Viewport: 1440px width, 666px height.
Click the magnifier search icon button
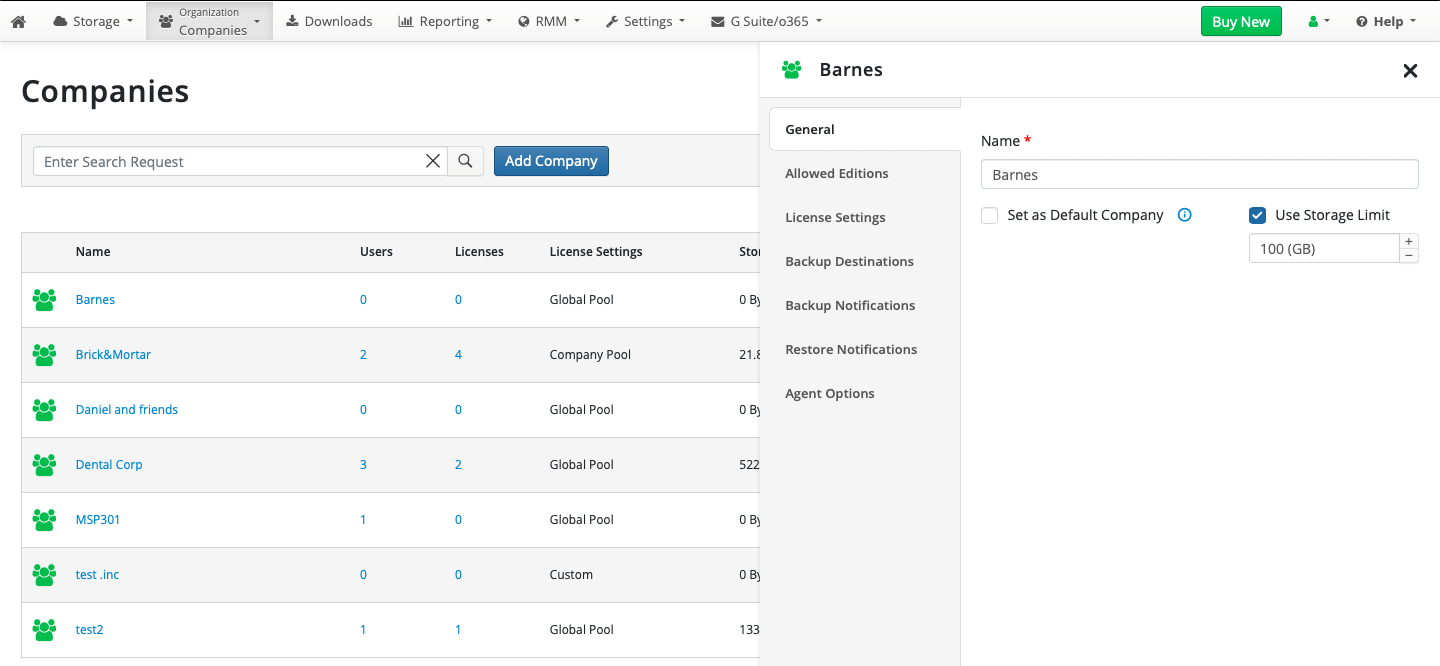coord(465,161)
